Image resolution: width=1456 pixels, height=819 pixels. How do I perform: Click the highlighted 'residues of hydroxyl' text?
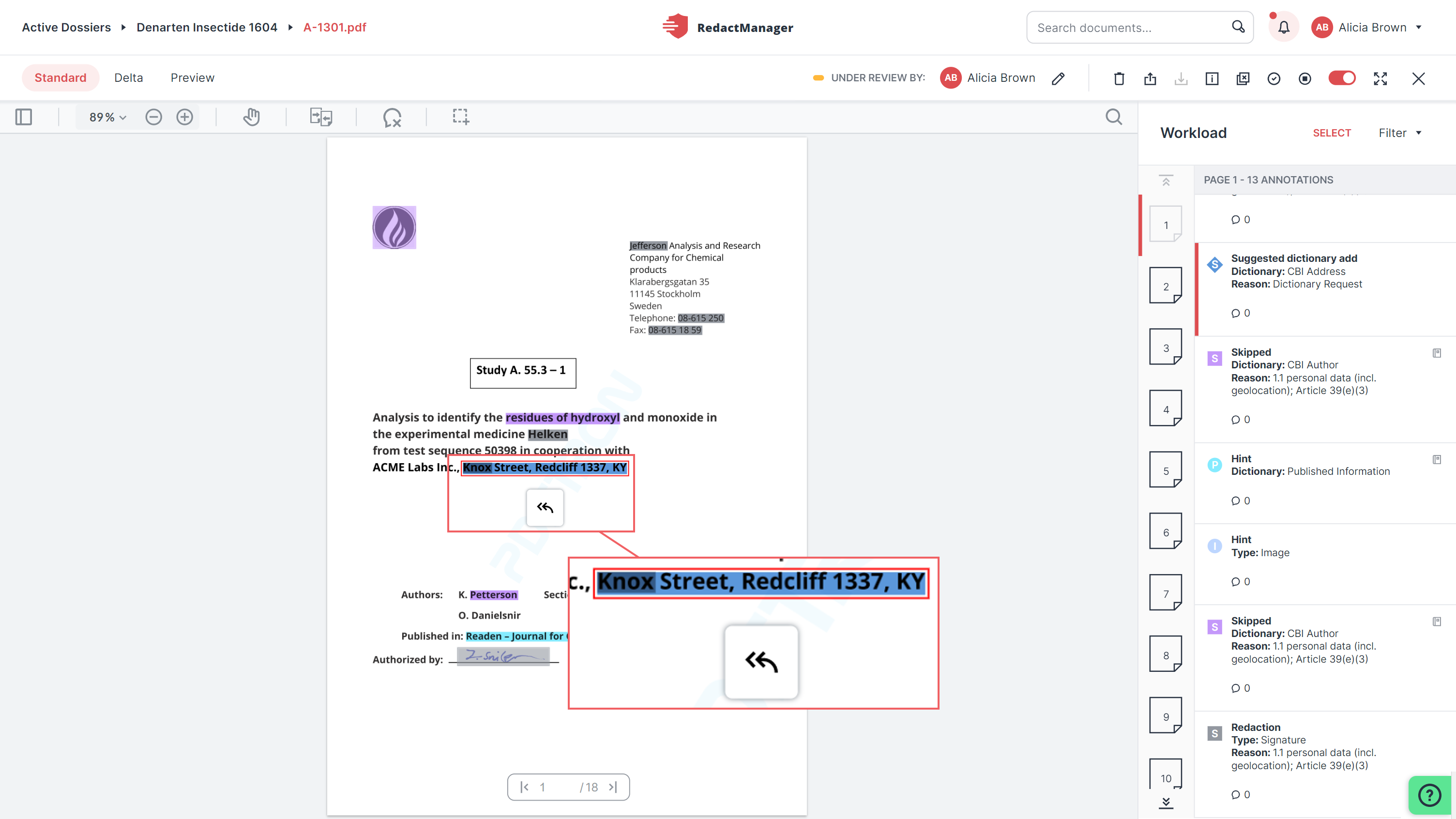click(x=562, y=418)
